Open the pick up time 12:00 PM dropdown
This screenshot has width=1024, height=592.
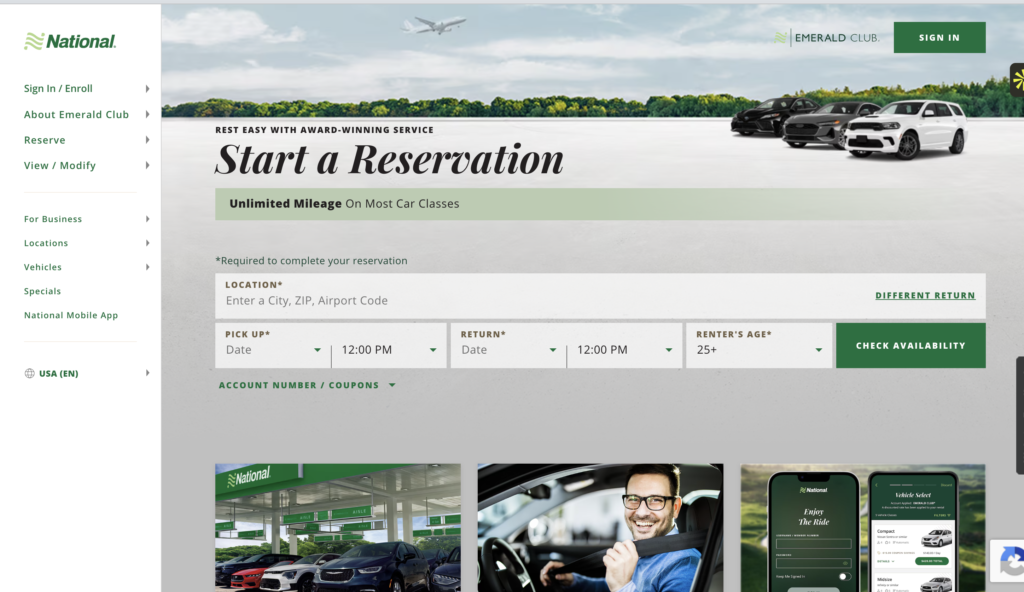coord(389,350)
